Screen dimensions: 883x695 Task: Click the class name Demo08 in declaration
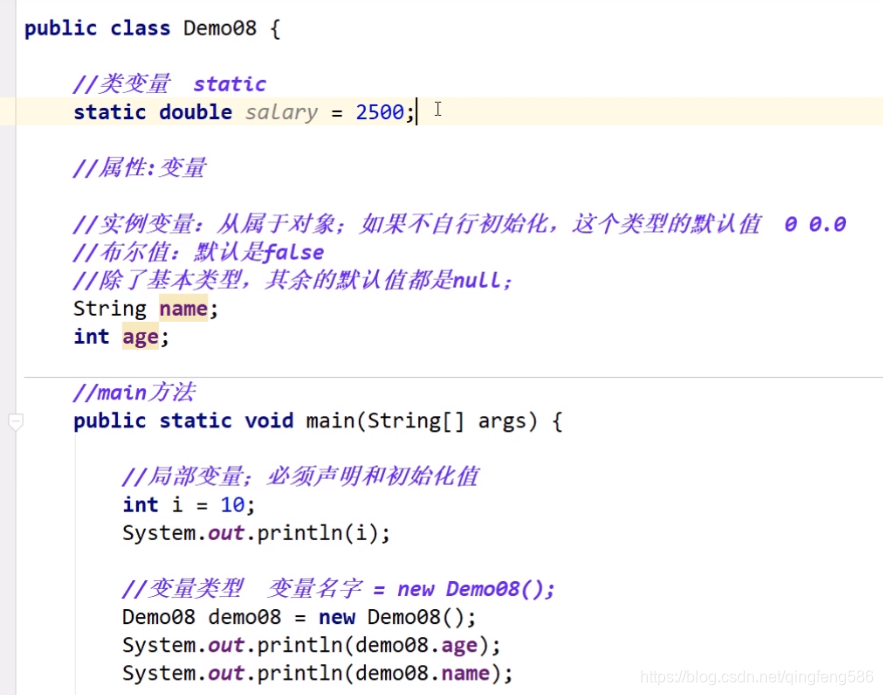220,28
